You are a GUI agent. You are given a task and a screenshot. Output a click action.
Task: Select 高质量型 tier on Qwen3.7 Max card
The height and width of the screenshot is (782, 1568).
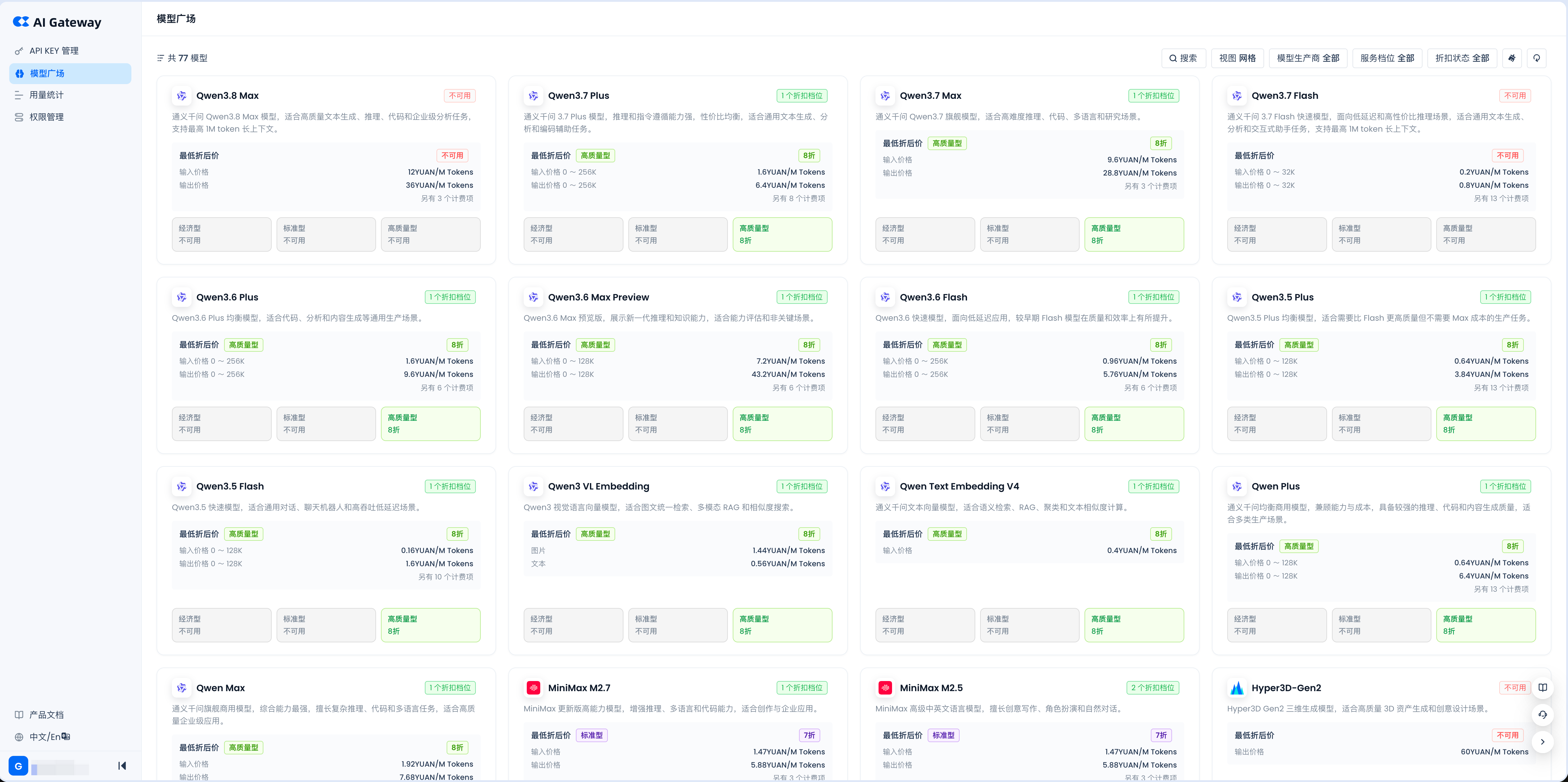1134,234
